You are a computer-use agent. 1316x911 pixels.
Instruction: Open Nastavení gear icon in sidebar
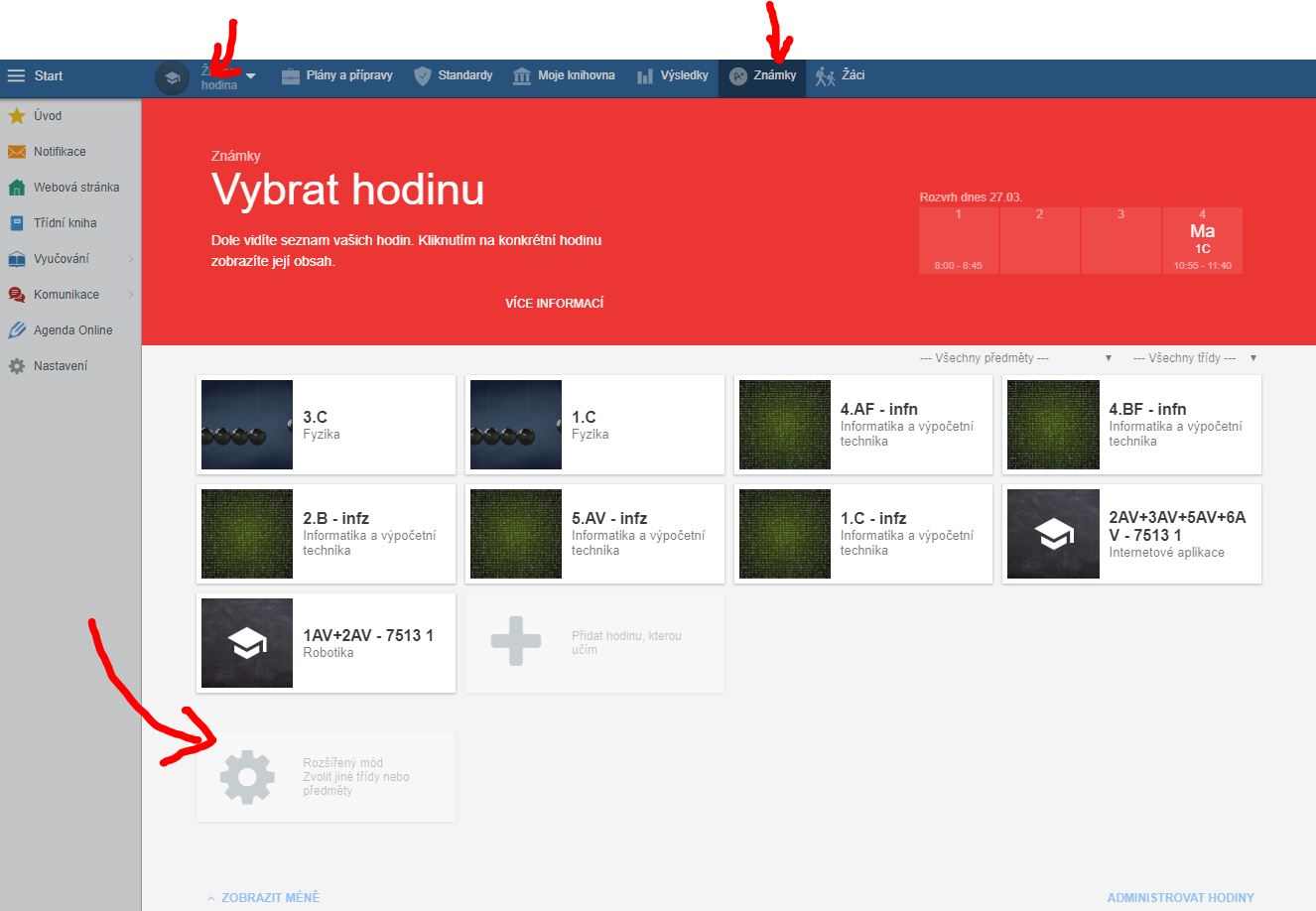coord(17,366)
